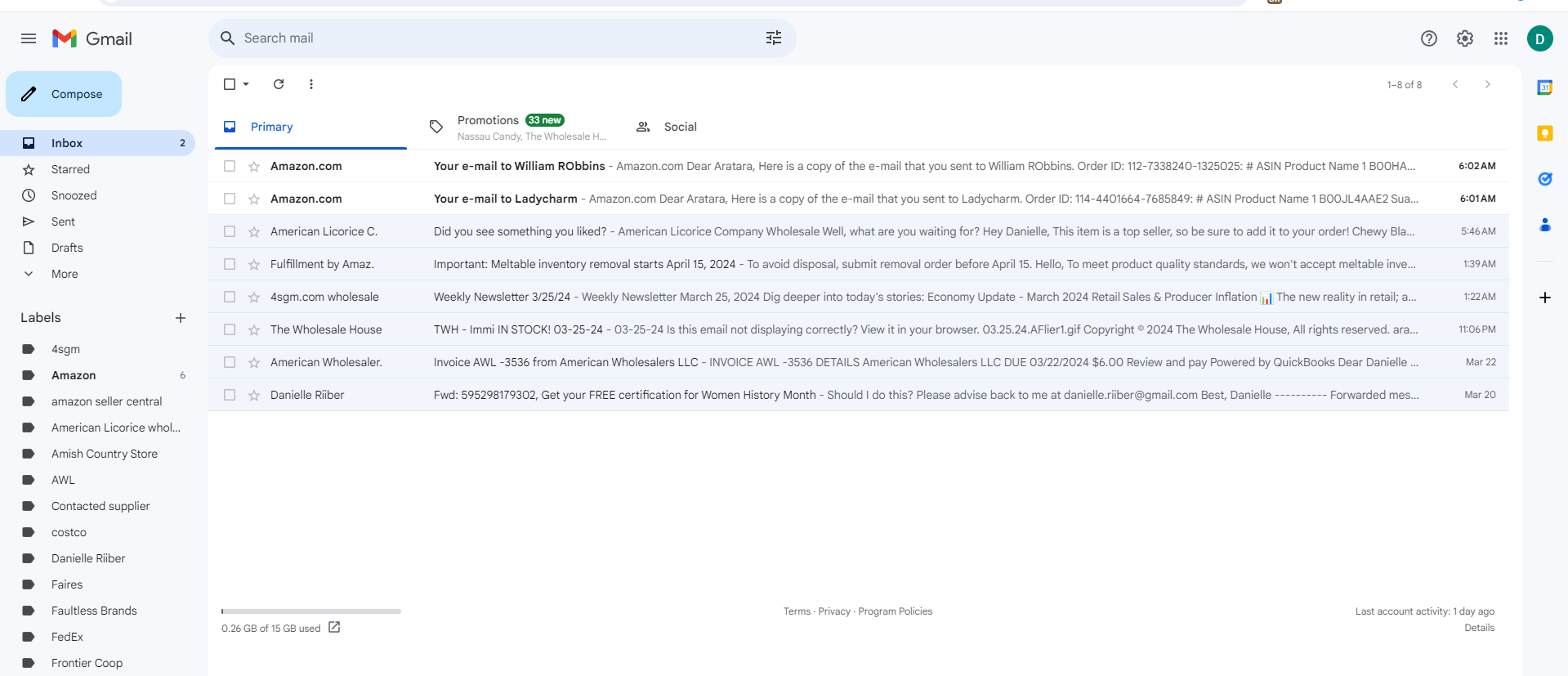Select the American Wholesalers invoice checkbox
The height and width of the screenshot is (676, 1568).
pyautogui.click(x=230, y=362)
